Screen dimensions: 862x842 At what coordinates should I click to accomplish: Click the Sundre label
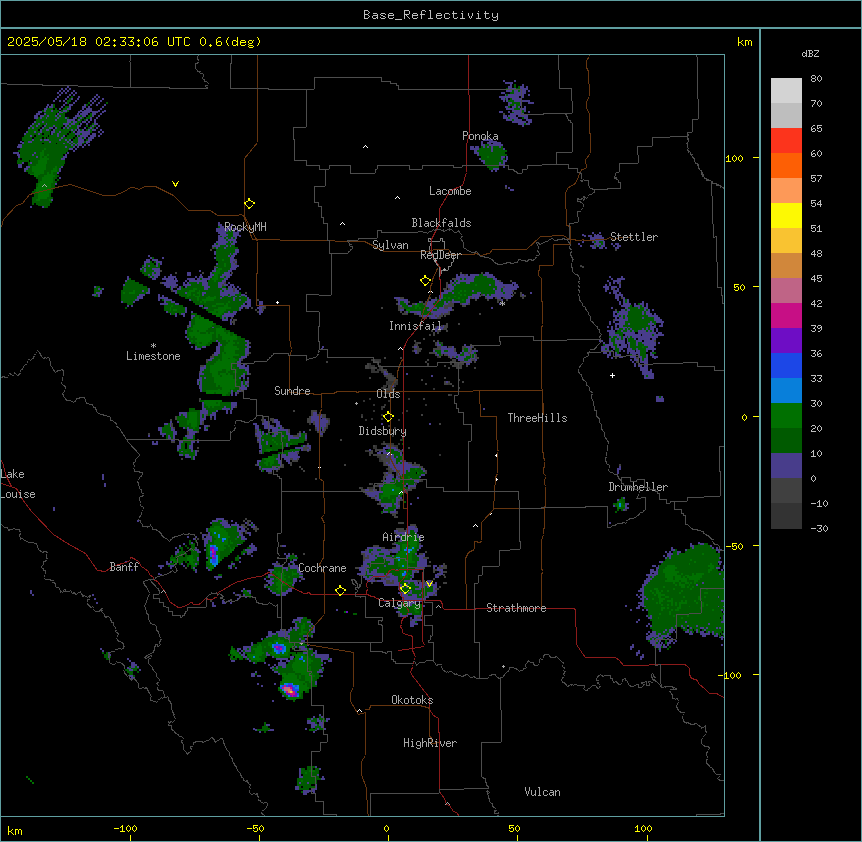292,391
